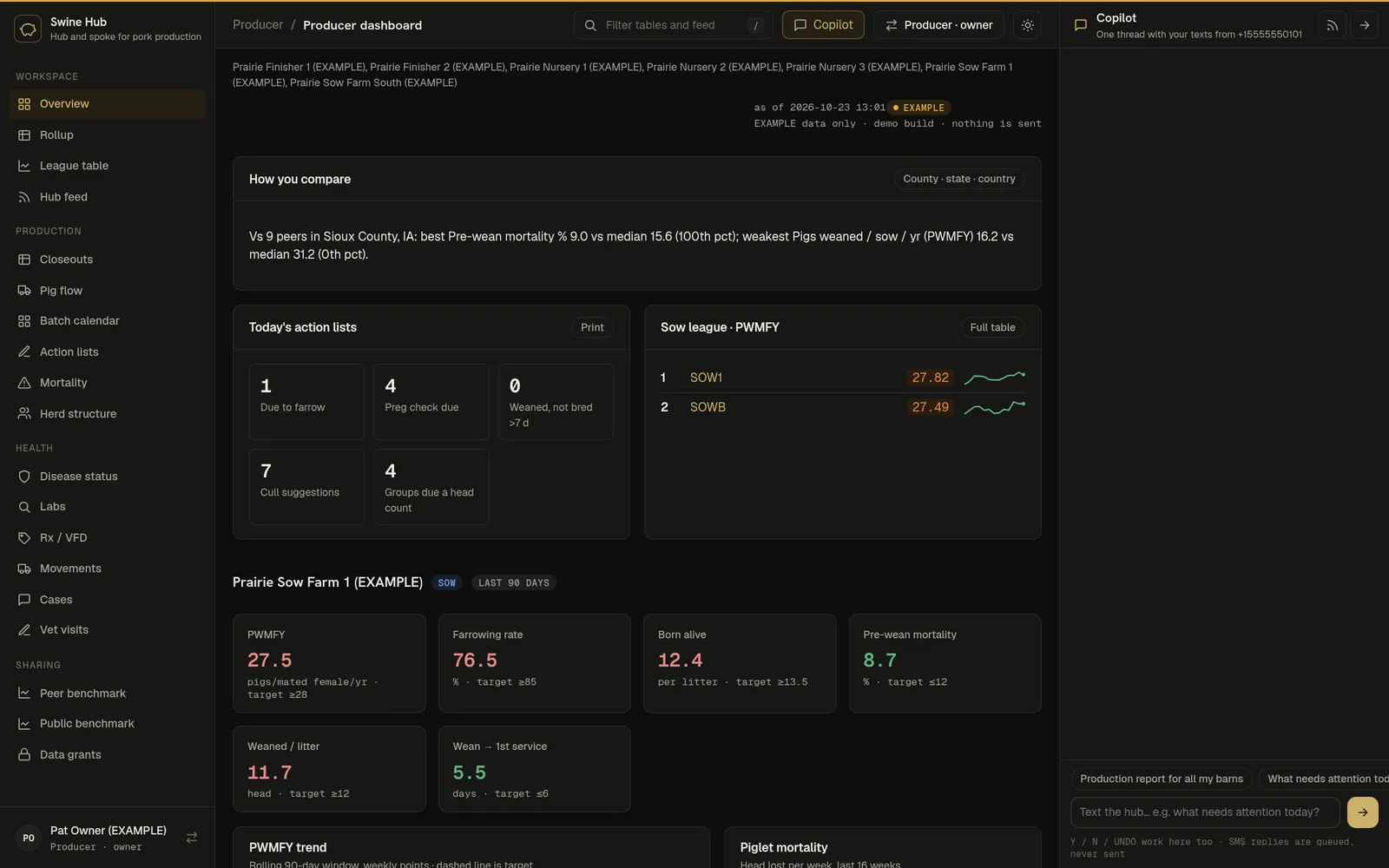
Task: Click the Piglet mortality chart heading
Action: click(x=784, y=847)
